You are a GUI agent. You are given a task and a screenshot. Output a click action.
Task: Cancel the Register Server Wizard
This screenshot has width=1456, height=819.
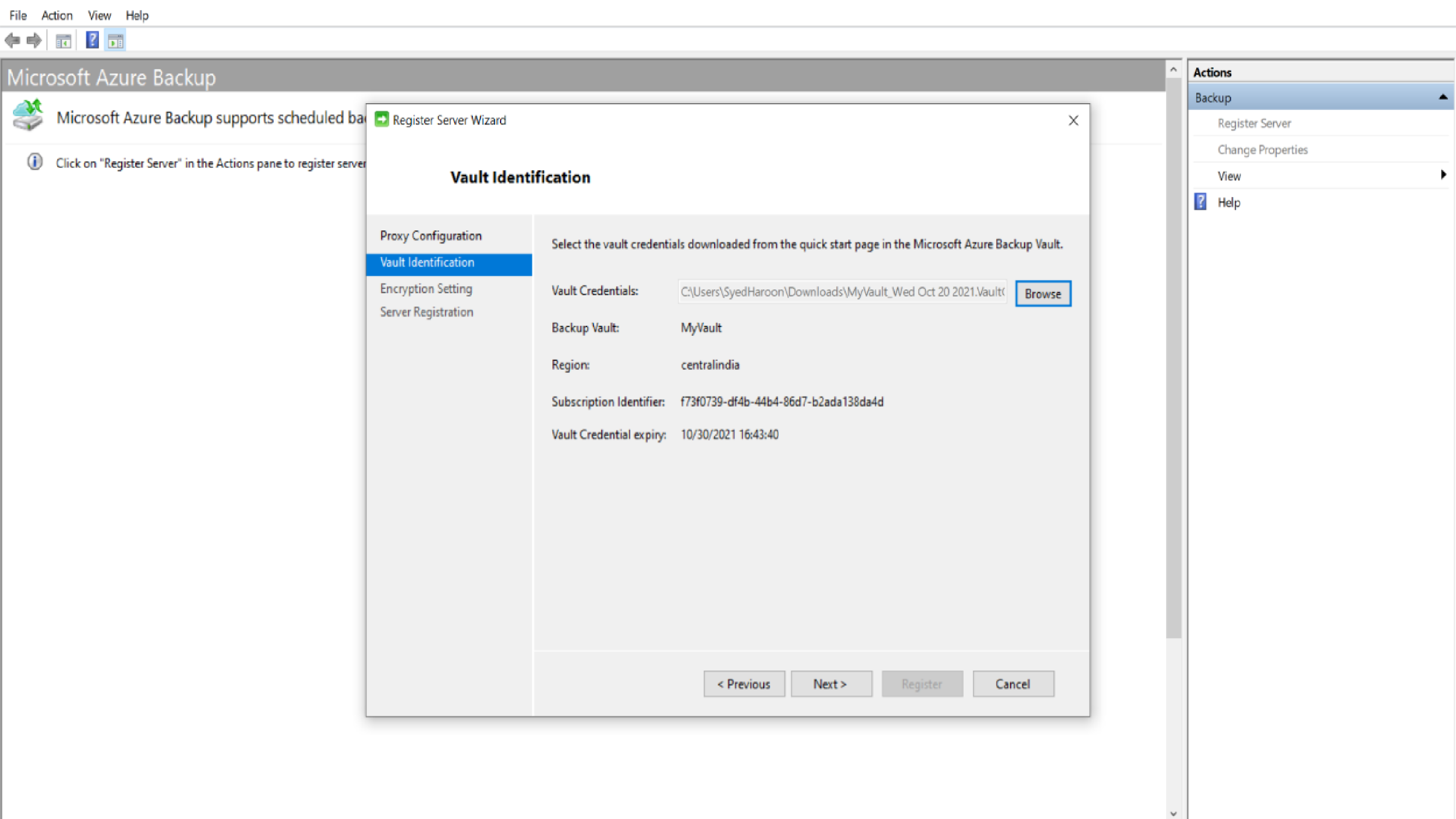click(1013, 684)
